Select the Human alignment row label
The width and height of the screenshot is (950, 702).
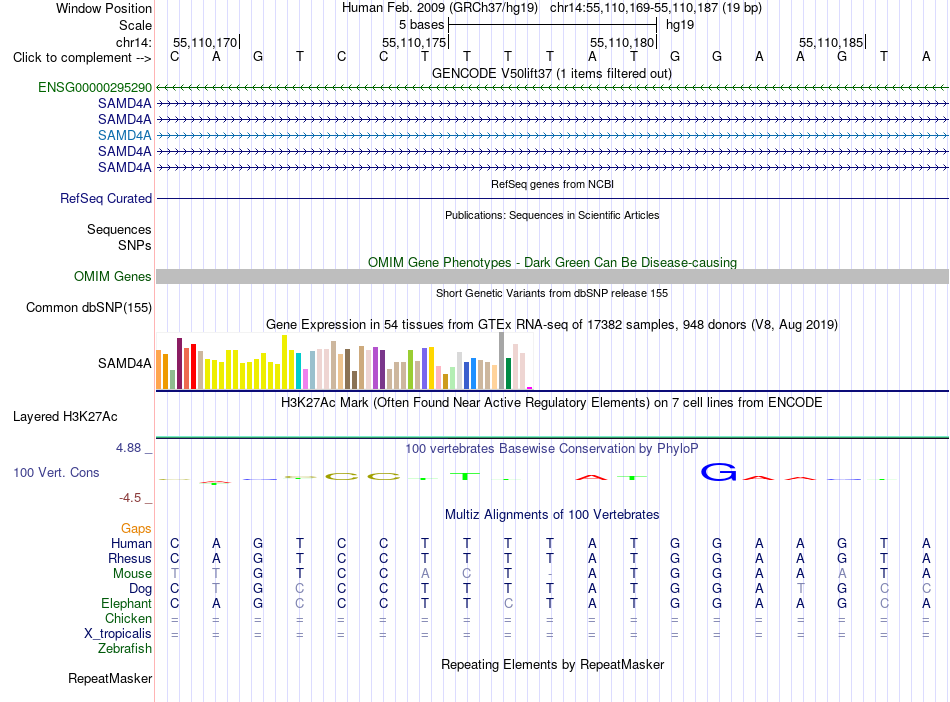click(131, 543)
